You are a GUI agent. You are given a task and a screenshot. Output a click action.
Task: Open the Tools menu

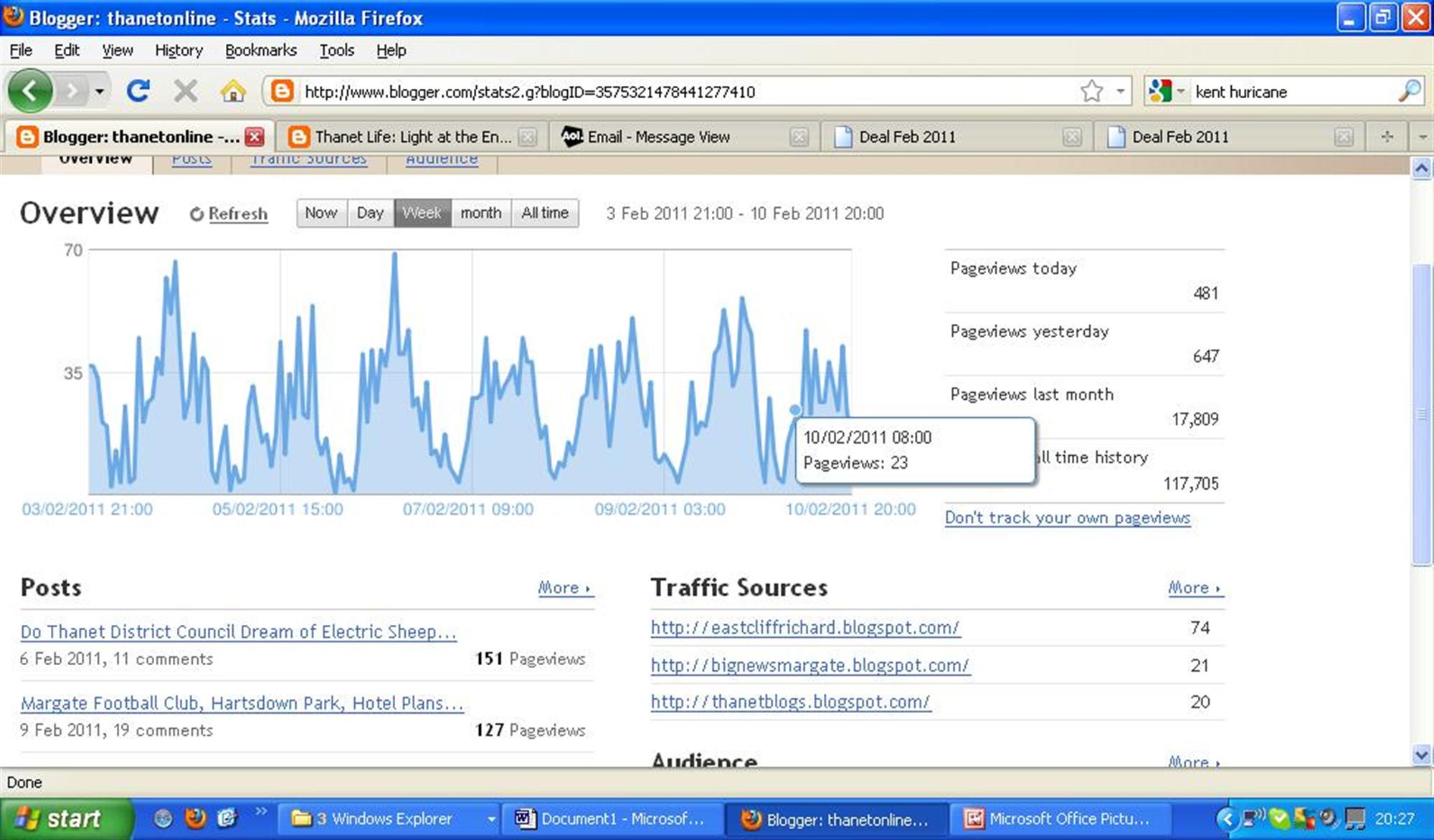337,50
